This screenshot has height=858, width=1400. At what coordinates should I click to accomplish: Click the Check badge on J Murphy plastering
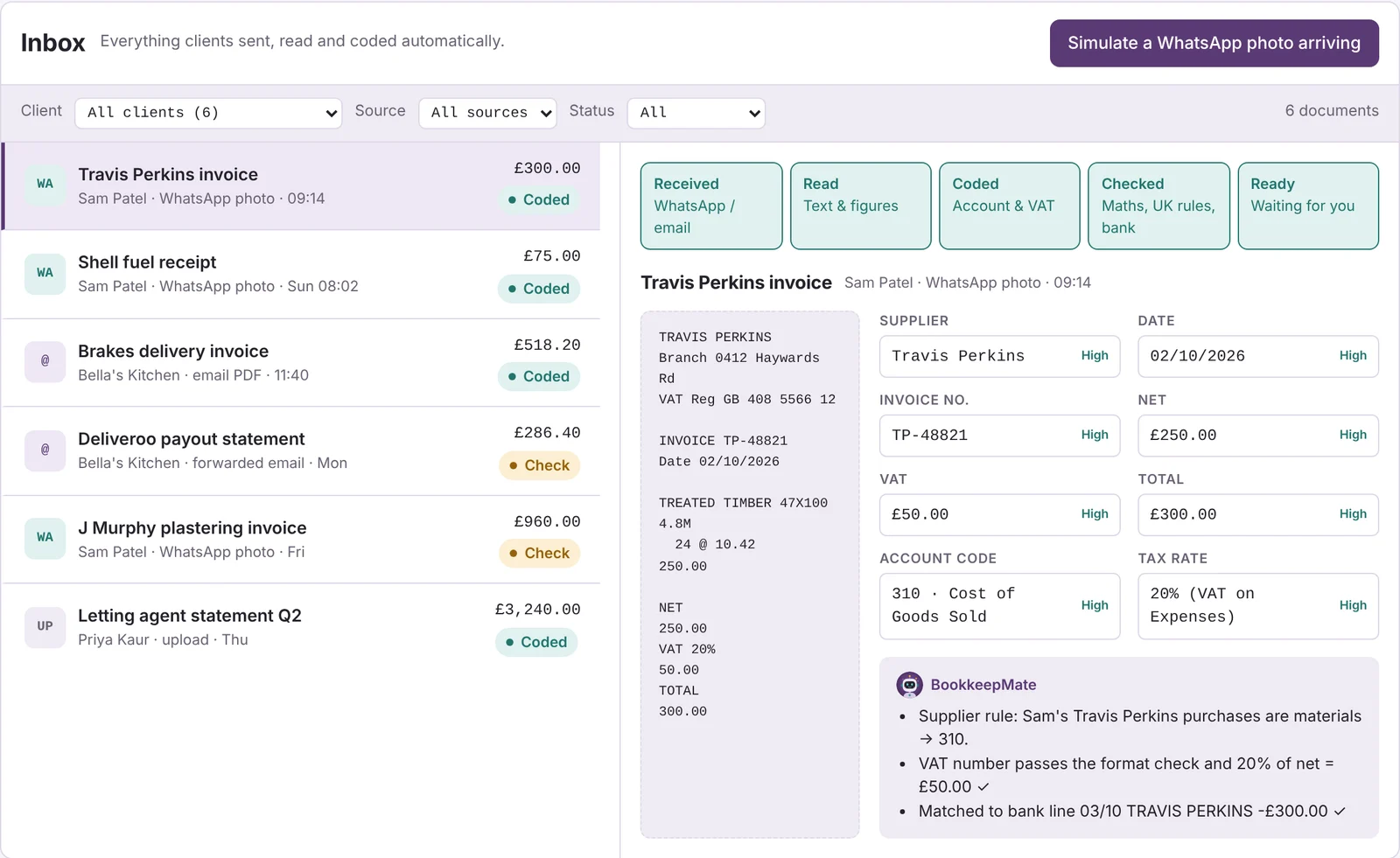pos(539,554)
